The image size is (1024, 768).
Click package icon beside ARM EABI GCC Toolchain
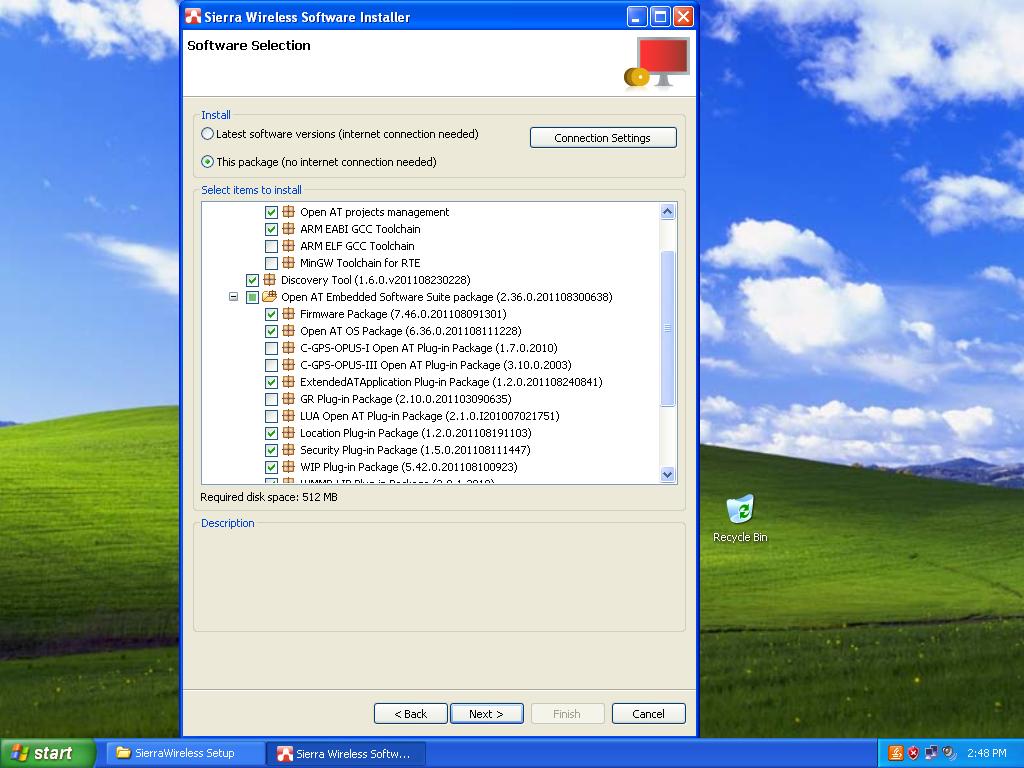(x=289, y=229)
